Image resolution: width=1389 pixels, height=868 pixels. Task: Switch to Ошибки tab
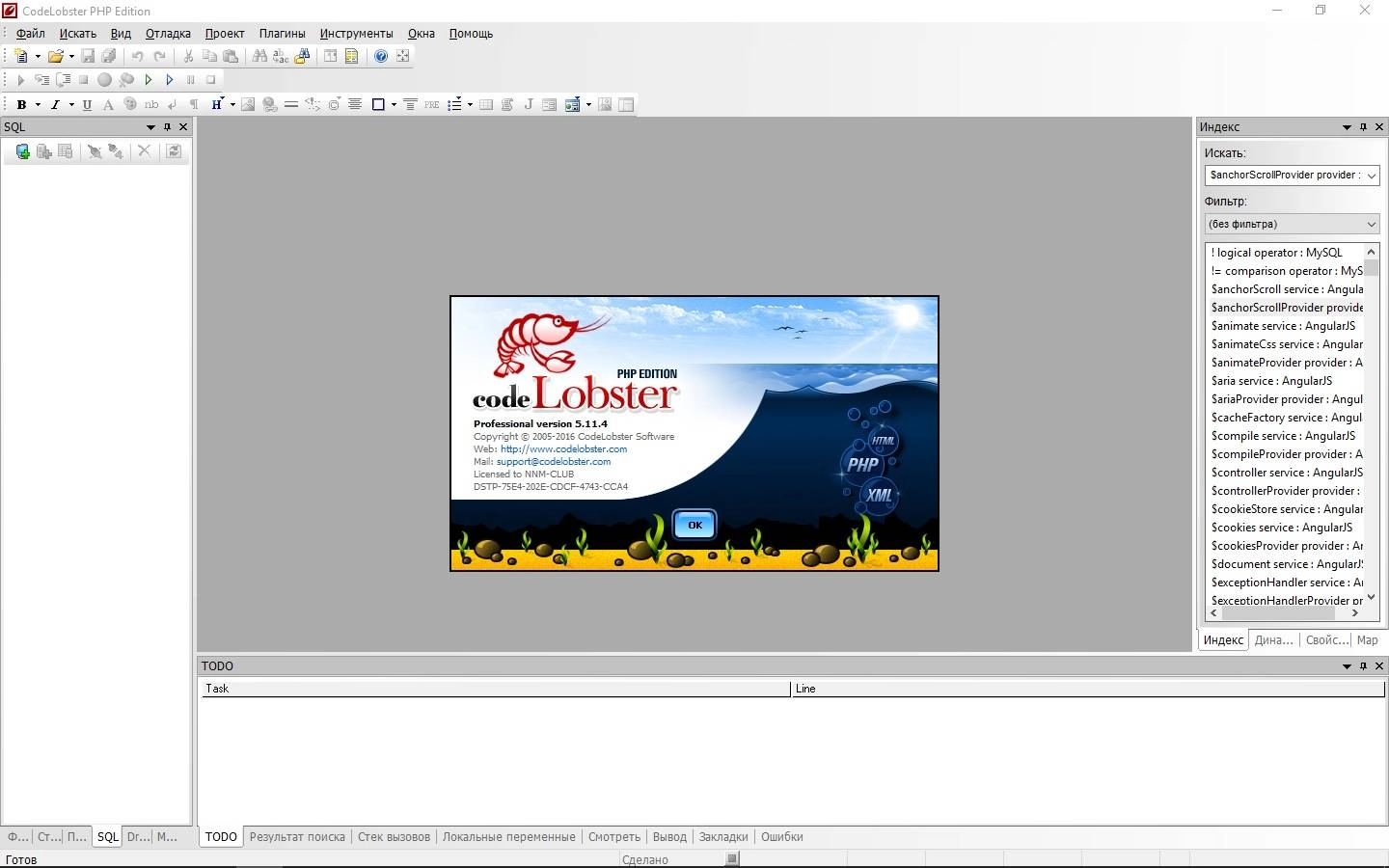[782, 836]
